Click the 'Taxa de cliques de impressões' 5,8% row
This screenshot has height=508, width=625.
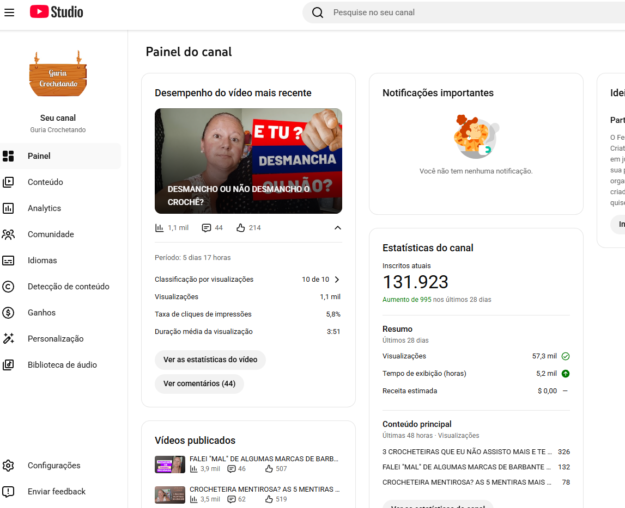point(248,314)
